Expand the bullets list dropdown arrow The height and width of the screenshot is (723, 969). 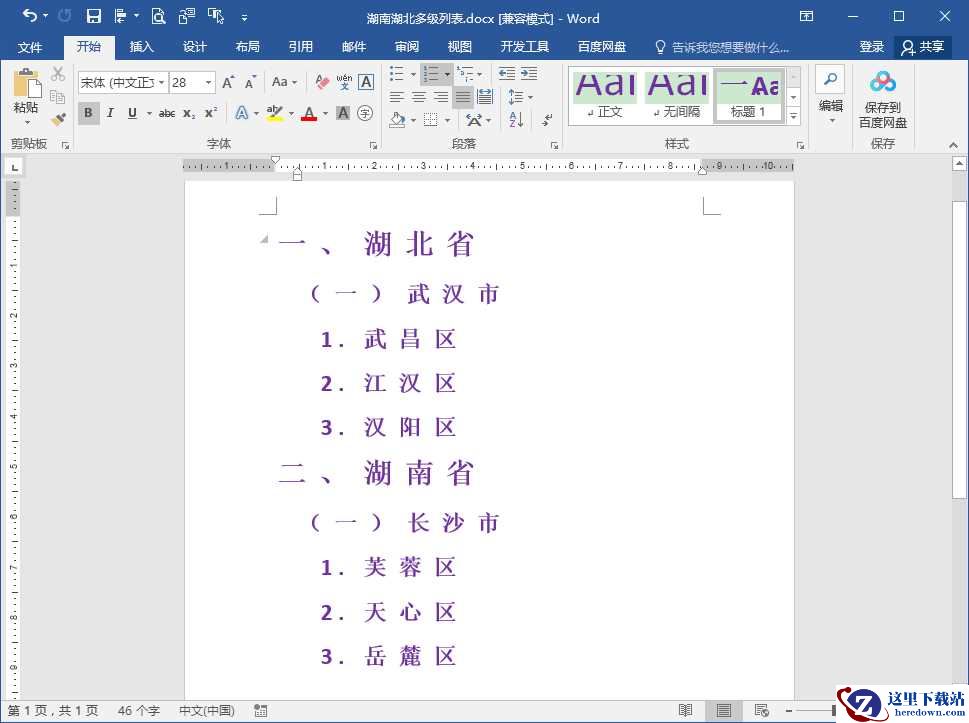[x=413, y=74]
